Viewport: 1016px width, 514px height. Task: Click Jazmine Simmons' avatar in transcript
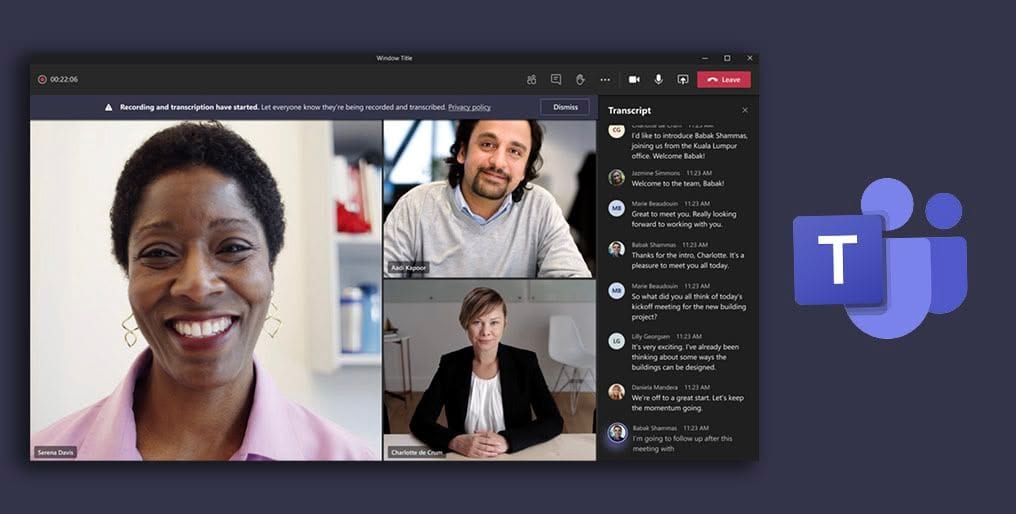coord(616,177)
